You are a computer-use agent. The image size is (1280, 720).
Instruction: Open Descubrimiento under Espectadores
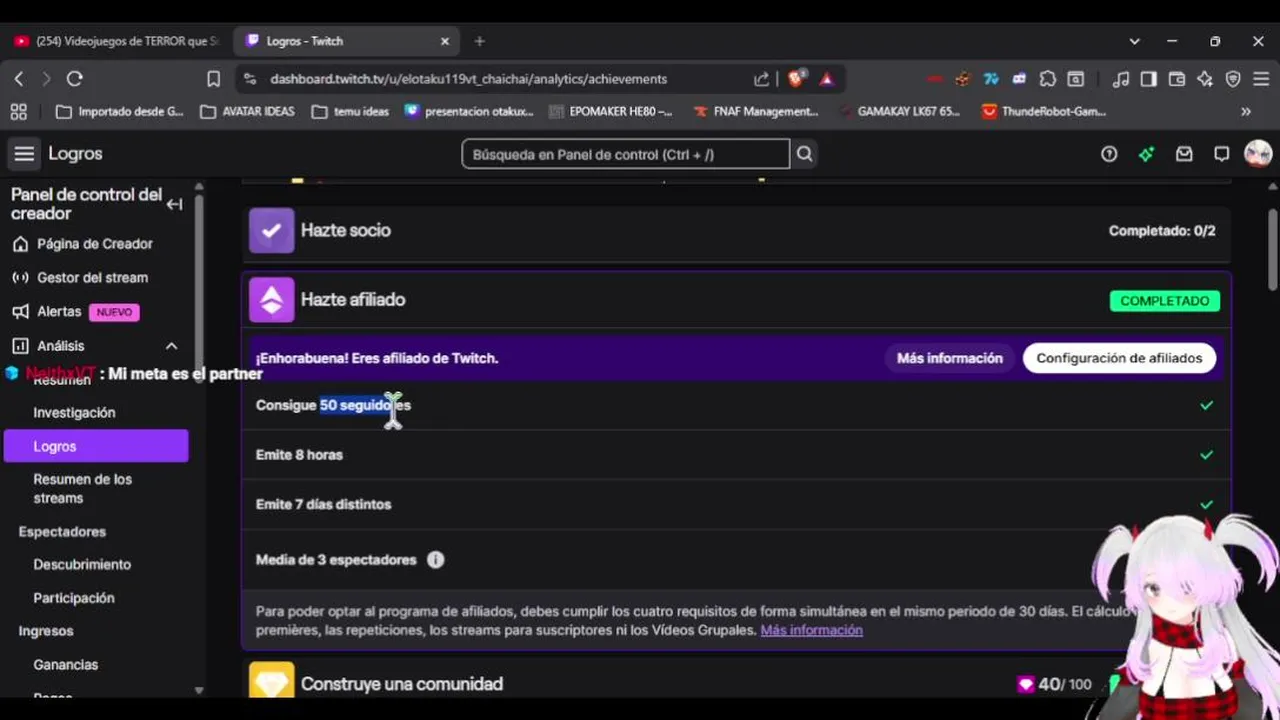[x=82, y=564]
